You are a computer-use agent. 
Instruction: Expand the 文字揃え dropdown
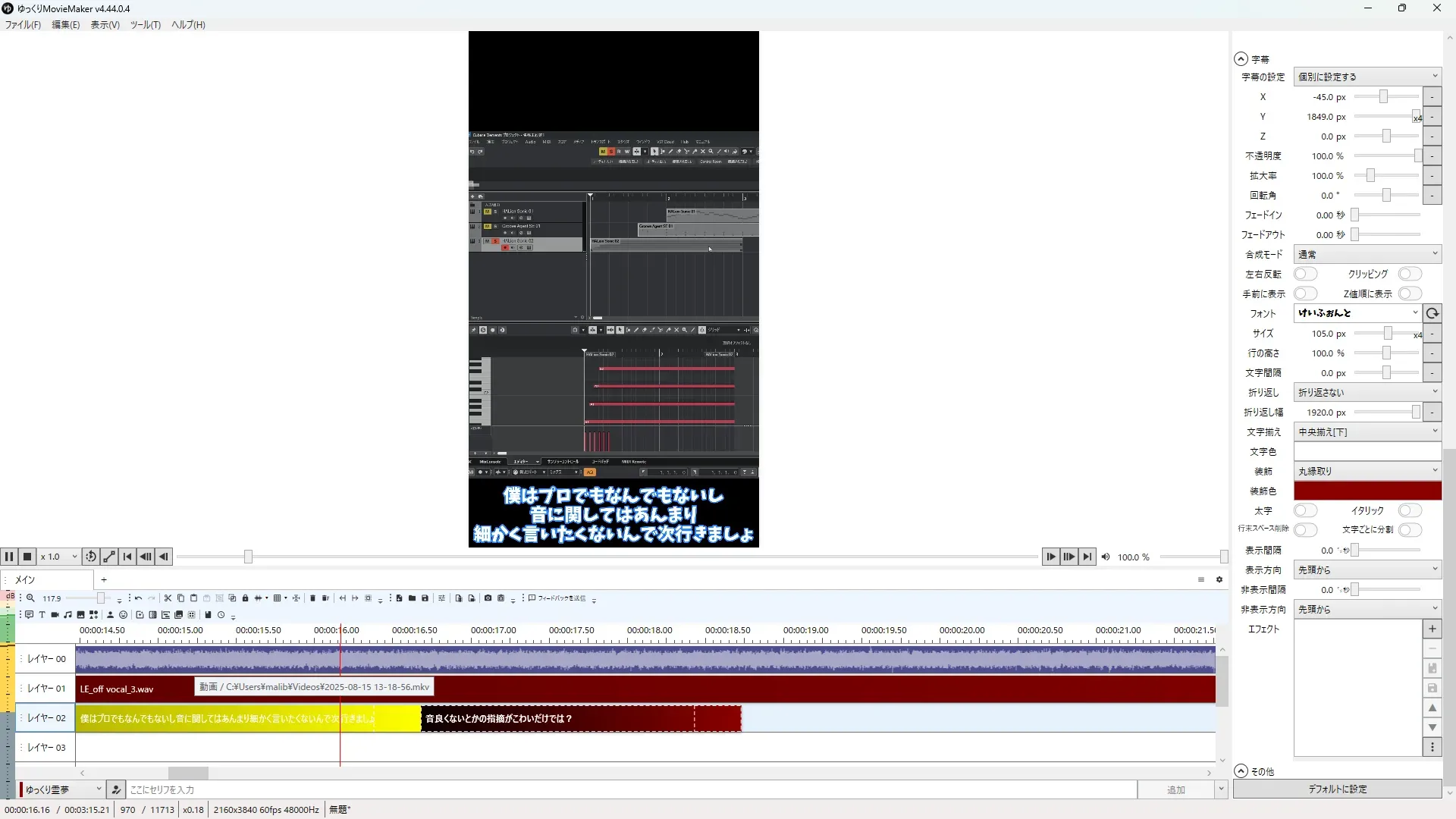click(x=1367, y=432)
